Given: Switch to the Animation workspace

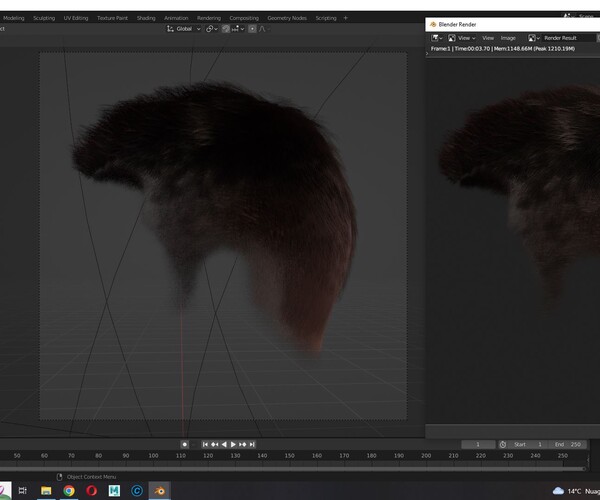Looking at the screenshot, I should 176,18.
